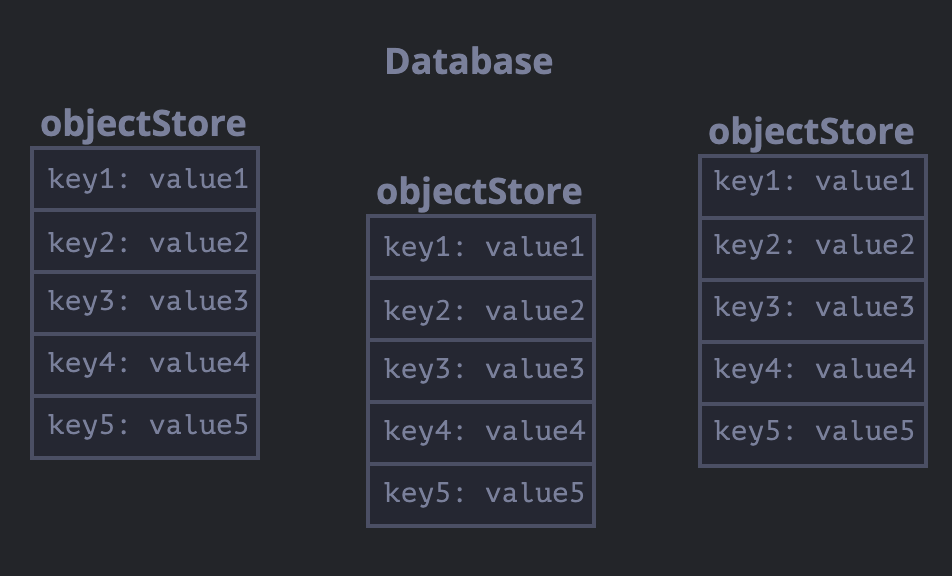Select the middle objectStore heading
Screen dimensions: 952x576
click(479, 191)
